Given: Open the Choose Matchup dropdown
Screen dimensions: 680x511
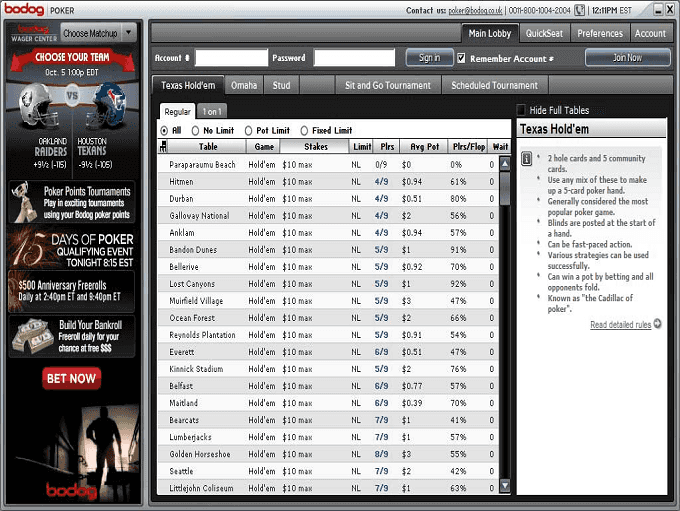Looking at the screenshot, I should [98, 33].
